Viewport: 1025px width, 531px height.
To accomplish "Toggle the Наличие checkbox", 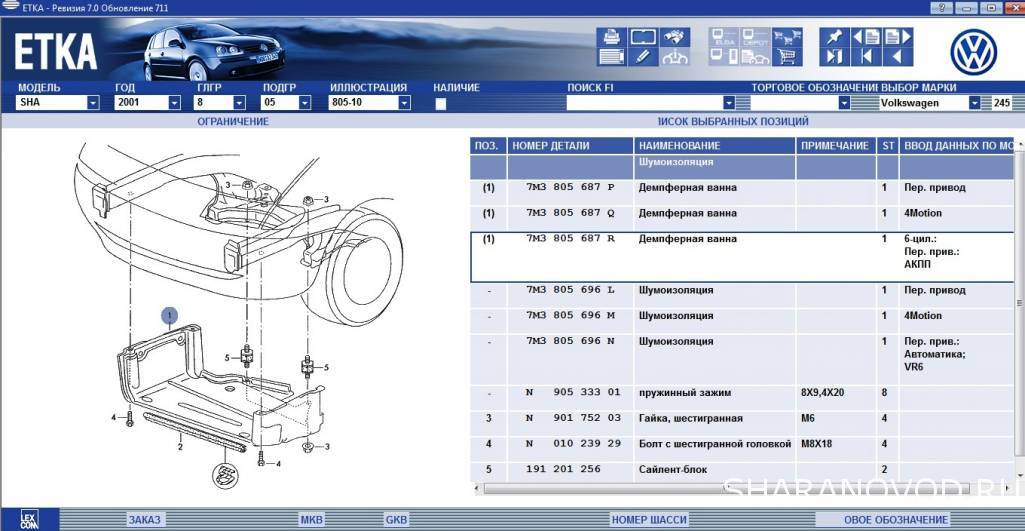I will click(440, 103).
